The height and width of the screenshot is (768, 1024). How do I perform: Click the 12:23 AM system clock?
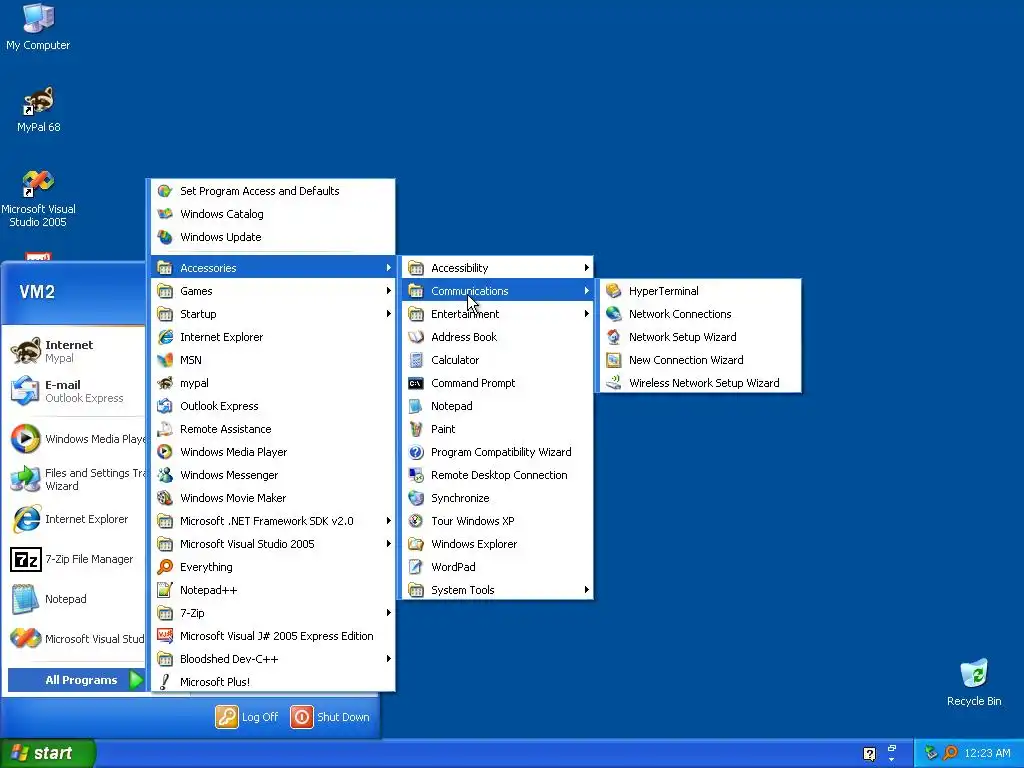(x=987, y=753)
